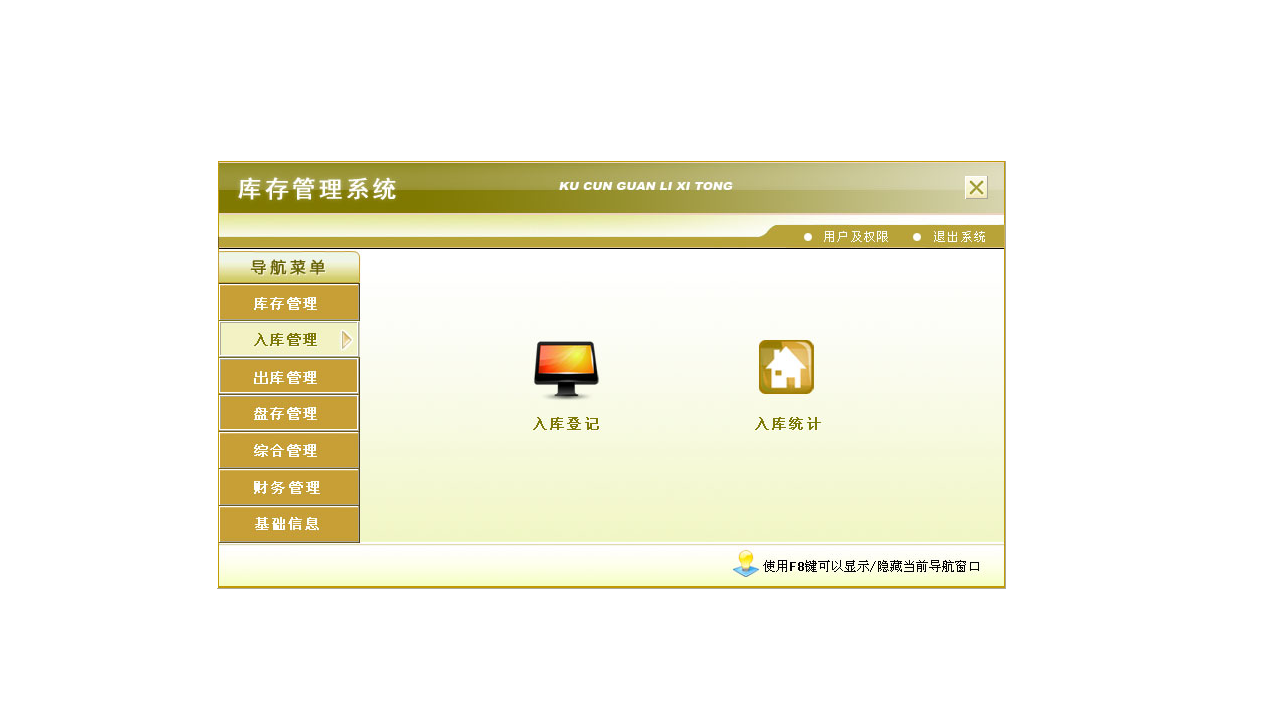Click the 入库登记 text label

(x=566, y=423)
